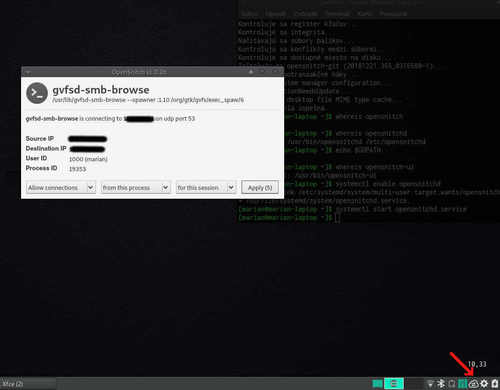
Task: Click the gvfsd-smb-browse terminal app icon
Action: (37, 93)
